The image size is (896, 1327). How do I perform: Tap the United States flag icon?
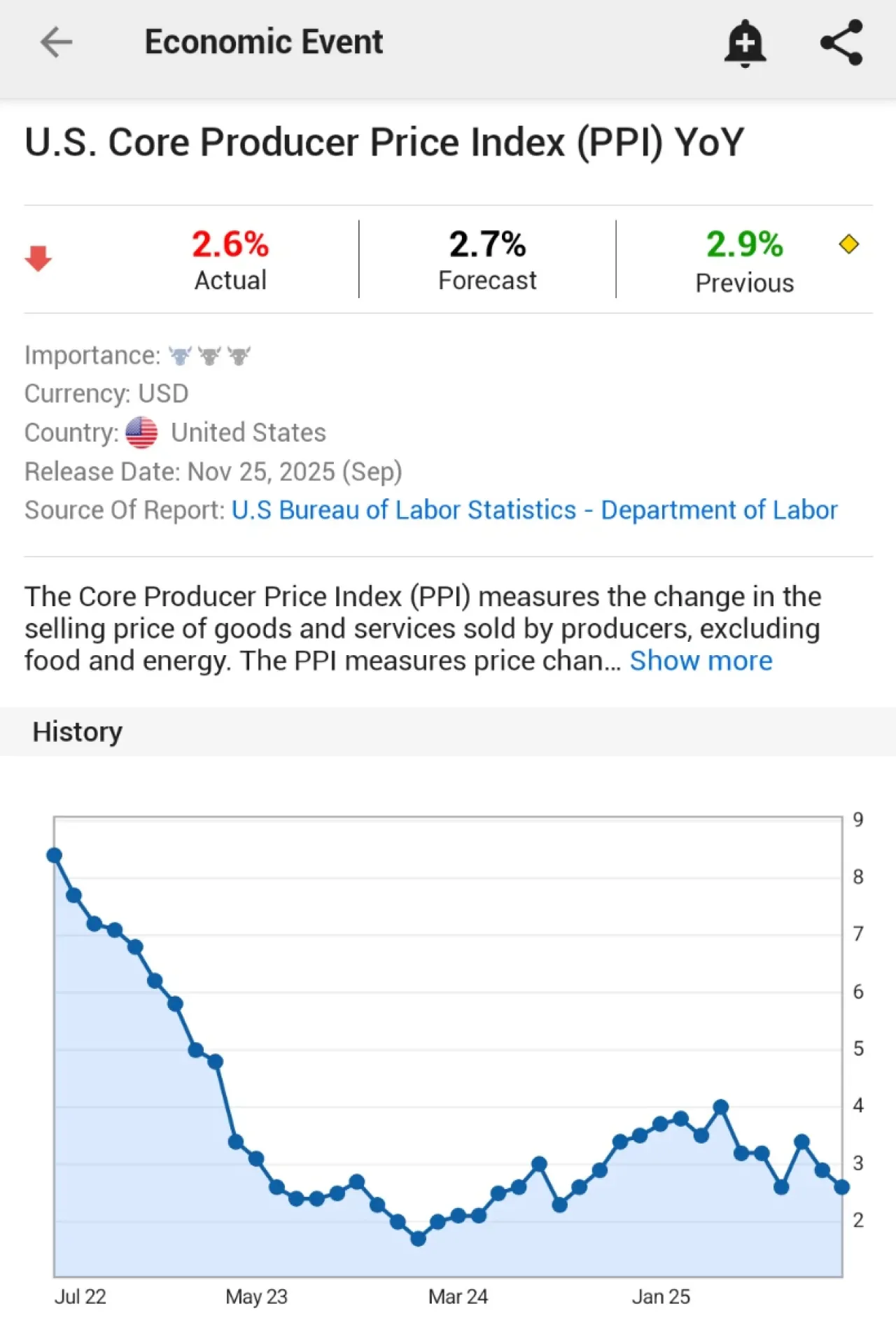141,433
